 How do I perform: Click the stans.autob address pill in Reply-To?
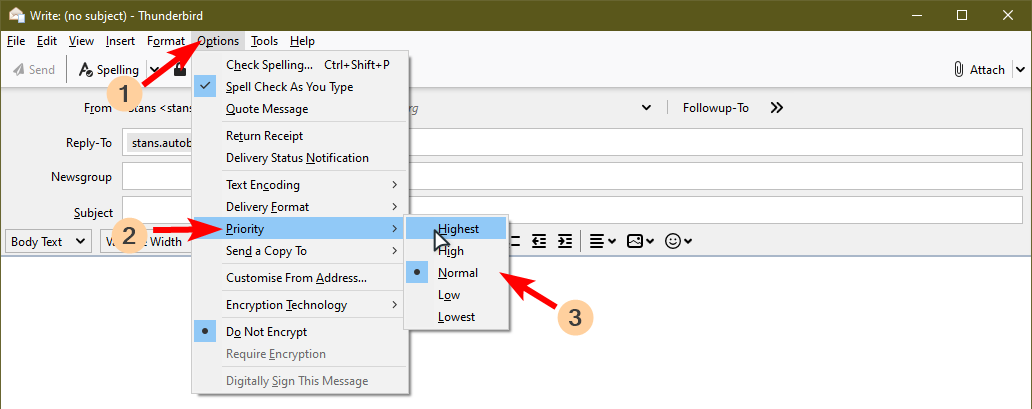(161, 143)
